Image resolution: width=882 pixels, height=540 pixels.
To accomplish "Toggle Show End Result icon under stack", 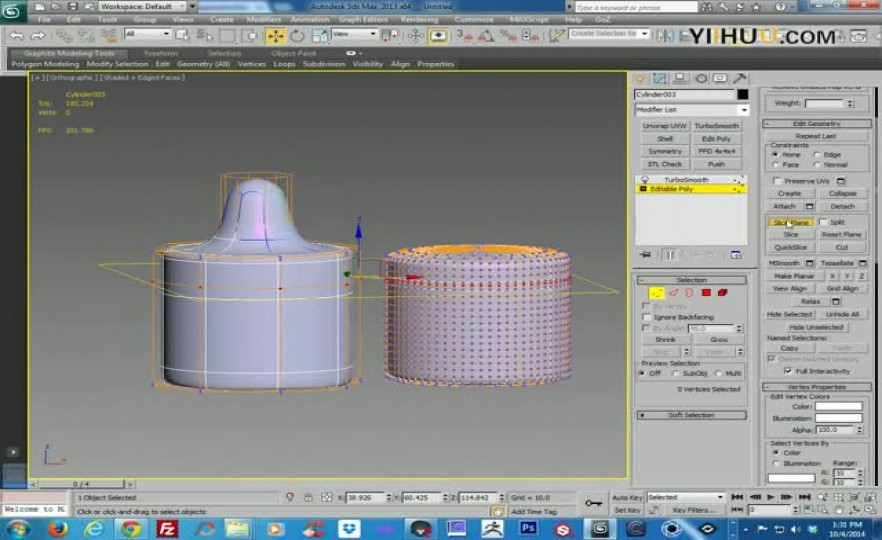I will [670, 255].
